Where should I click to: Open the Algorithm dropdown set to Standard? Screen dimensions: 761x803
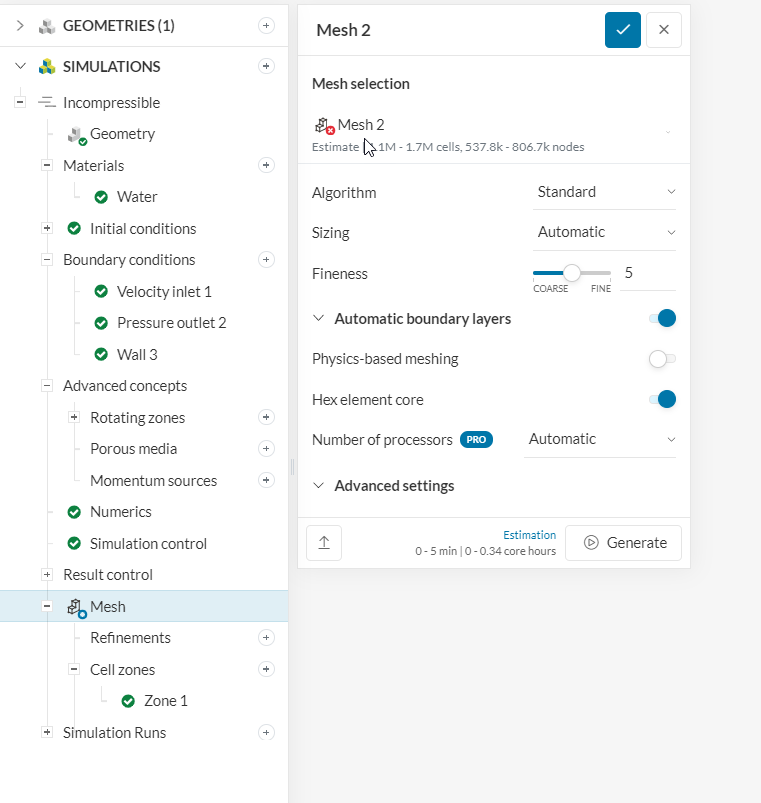pyautogui.click(x=606, y=192)
